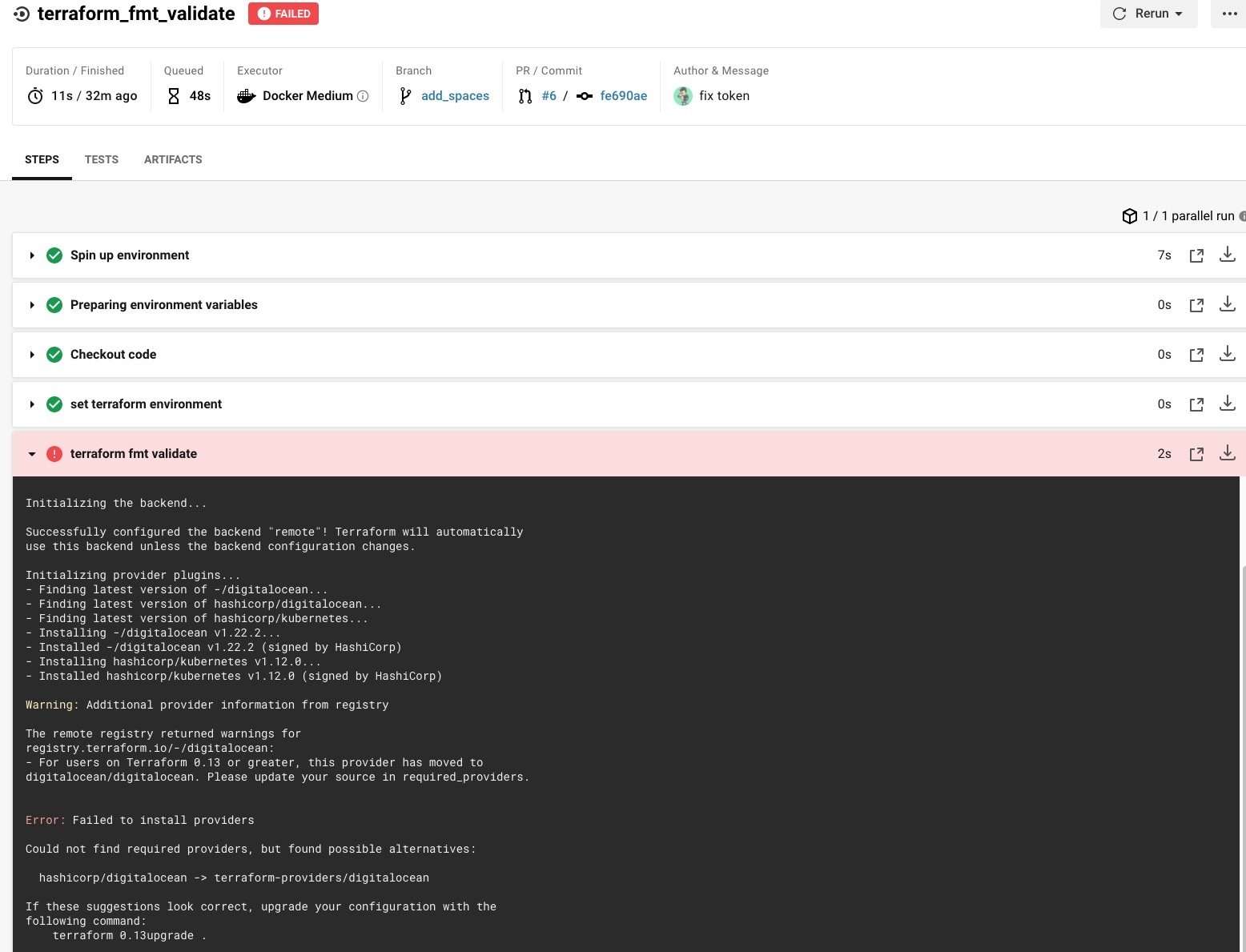Expand the Checkout code step
The image size is (1246, 952).
(x=32, y=355)
